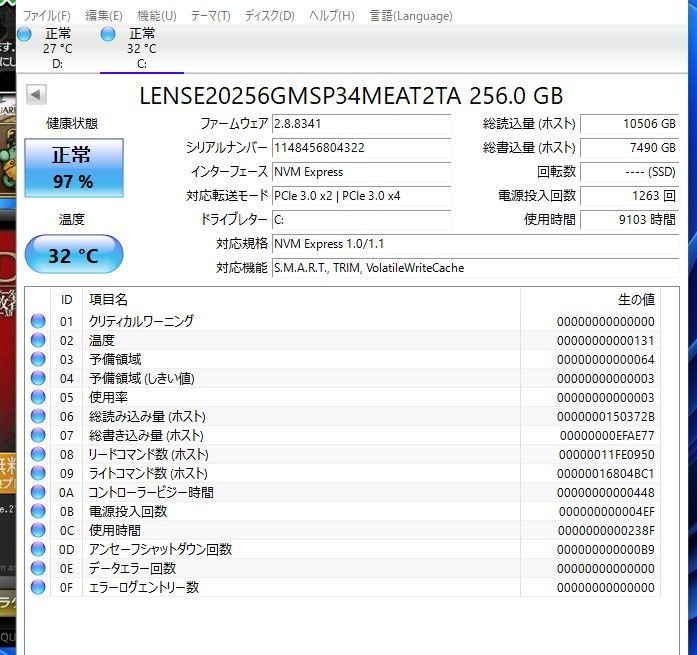This screenshot has width=697, height=655.
Task: Click status orb of 予備領域 (しきい値) row
Action: click(38, 378)
